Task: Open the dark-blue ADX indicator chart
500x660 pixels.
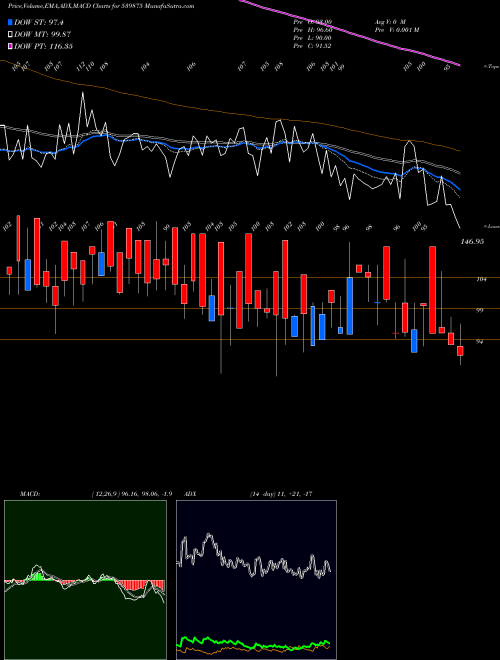Action: 256,580
